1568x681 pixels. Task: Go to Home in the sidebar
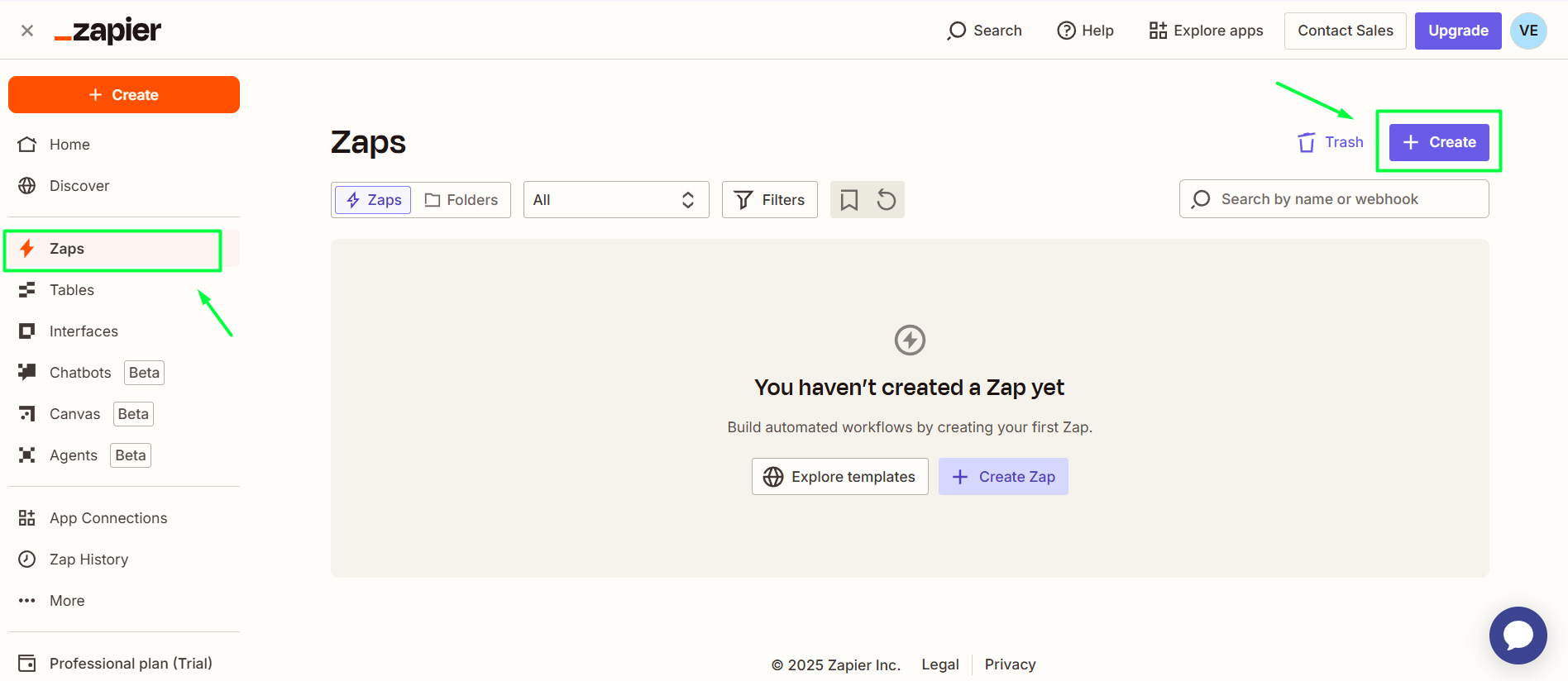point(124,145)
